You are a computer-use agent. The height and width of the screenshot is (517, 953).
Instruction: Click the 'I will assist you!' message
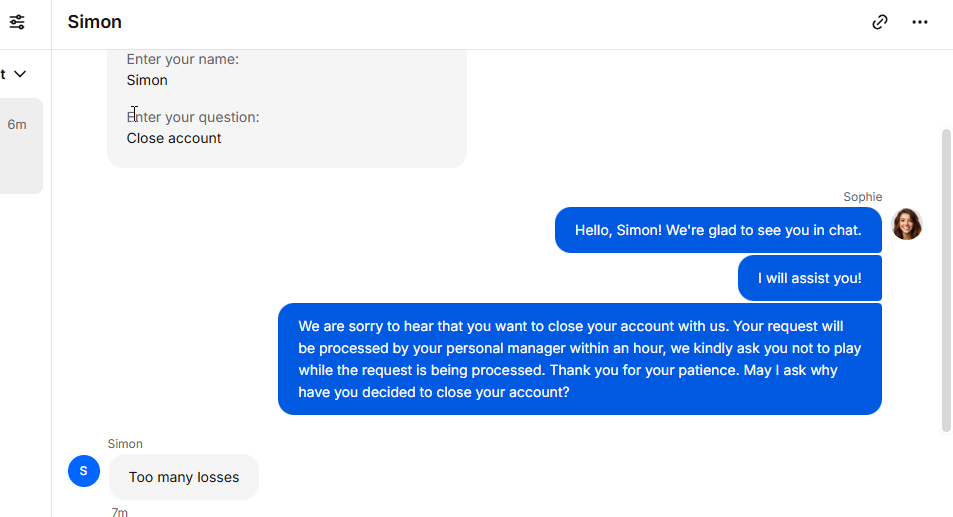tap(810, 278)
